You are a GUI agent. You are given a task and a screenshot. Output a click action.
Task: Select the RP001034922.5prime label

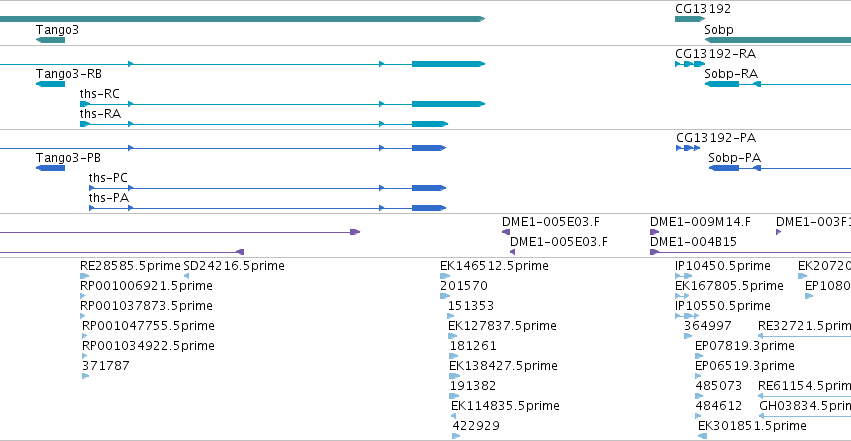148,346
